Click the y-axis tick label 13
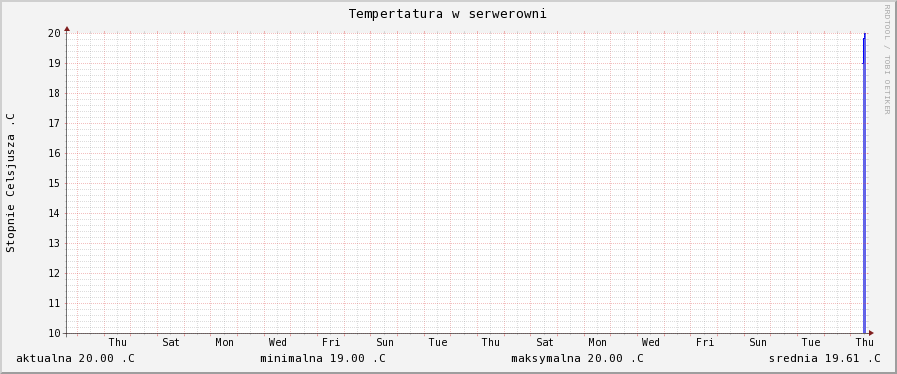897x374 pixels. tap(54, 243)
